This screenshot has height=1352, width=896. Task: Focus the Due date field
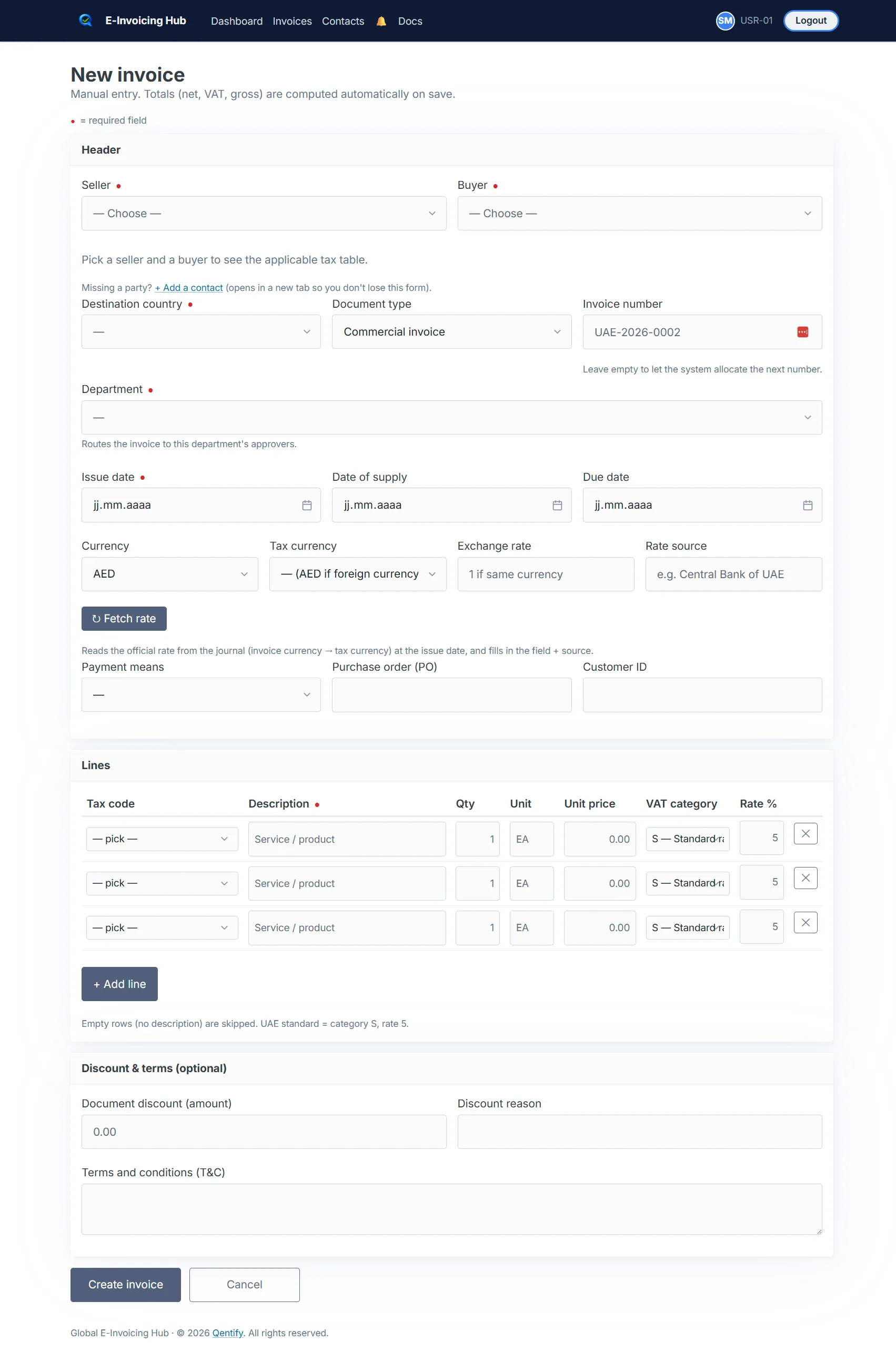pos(702,505)
